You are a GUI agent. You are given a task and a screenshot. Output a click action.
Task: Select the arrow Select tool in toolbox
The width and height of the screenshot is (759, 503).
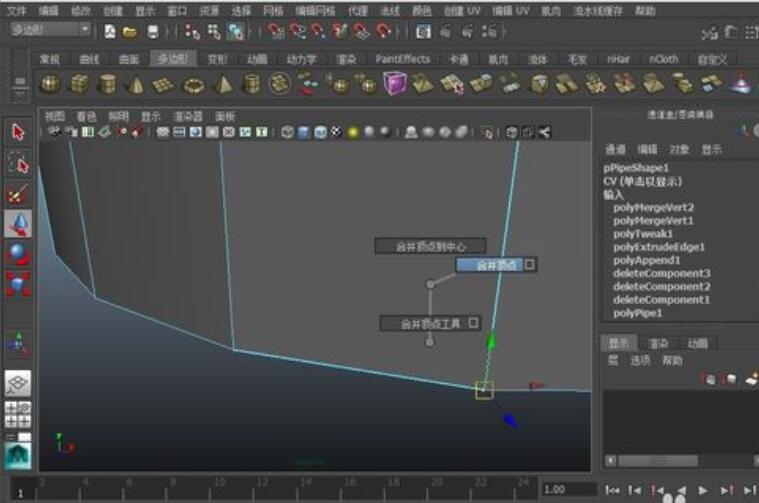tap(17, 132)
